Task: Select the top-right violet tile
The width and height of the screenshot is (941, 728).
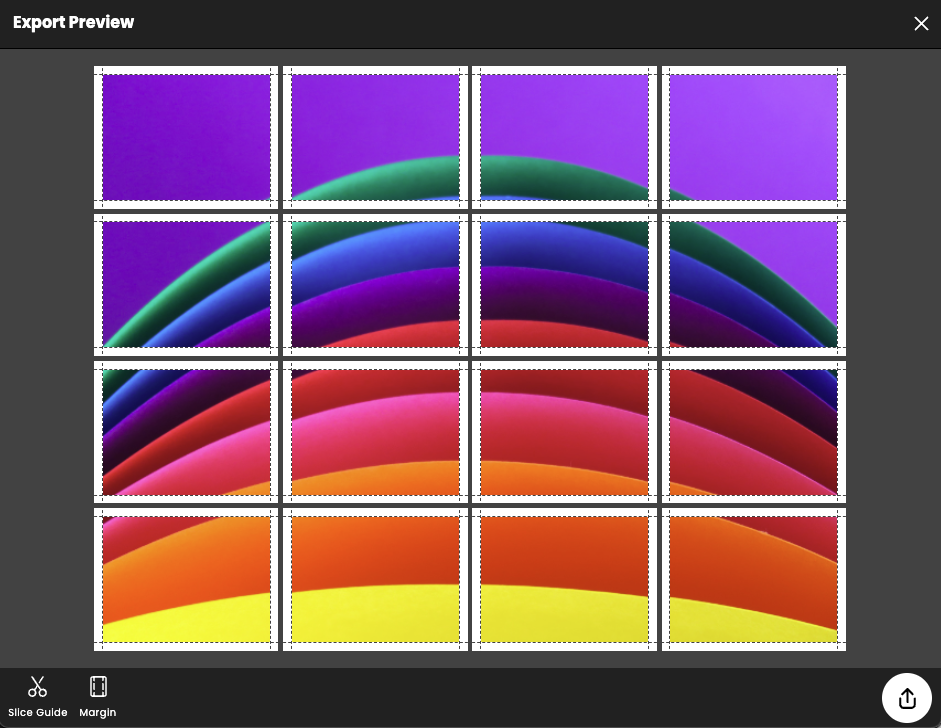Action: pyautogui.click(x=753, y=137)
